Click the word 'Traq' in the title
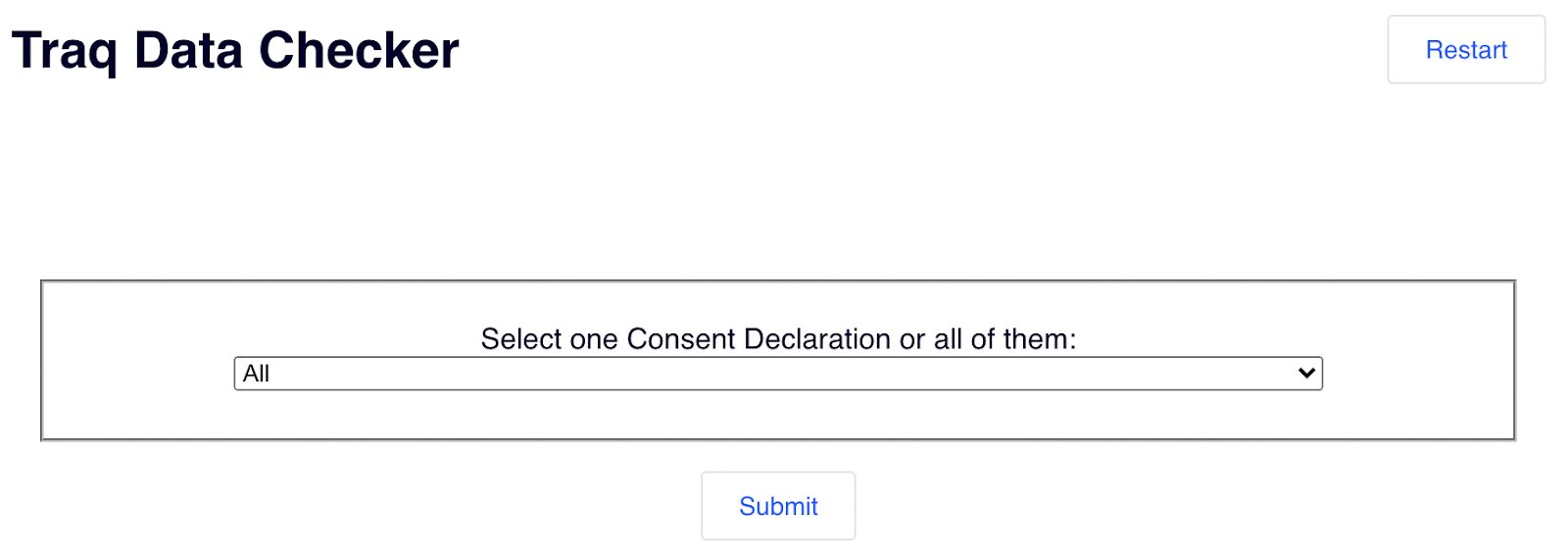This screenshot has height=557, width=1568. 64,51
